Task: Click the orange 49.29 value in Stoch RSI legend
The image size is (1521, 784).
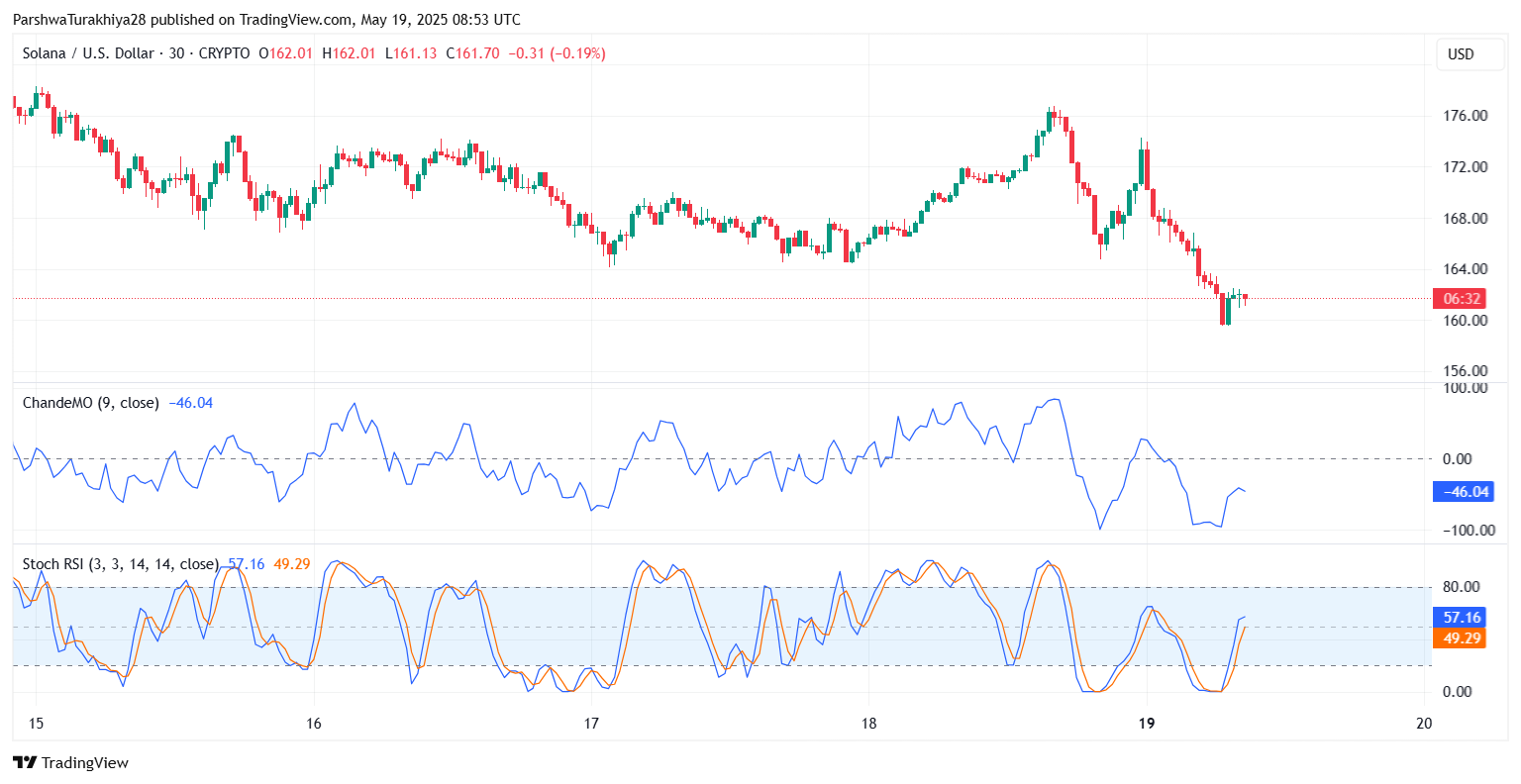Action: [x=292, y=564]
